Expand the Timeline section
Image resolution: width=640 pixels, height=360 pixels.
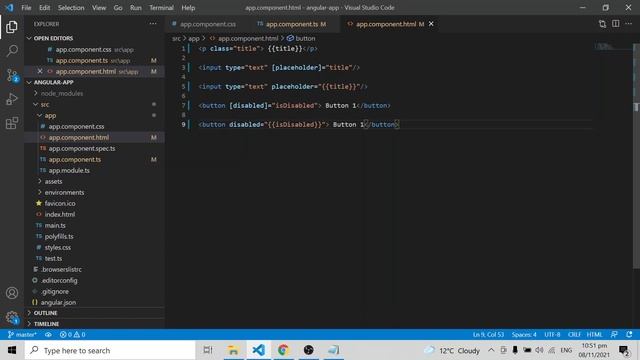[x=46, y=324]
